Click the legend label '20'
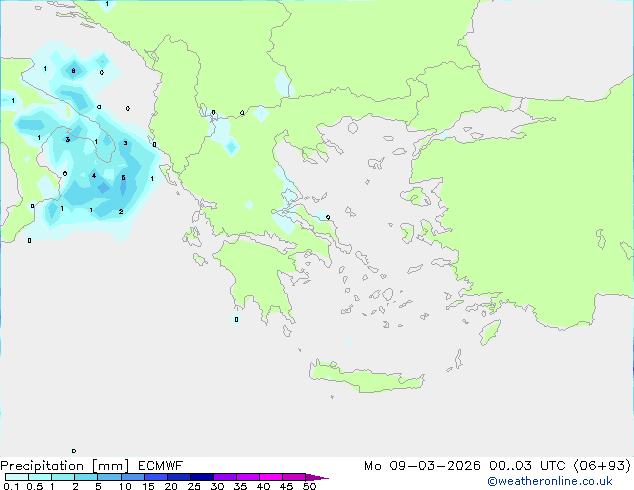Screen dimensions: 634x490 click(x=171, y=486)
